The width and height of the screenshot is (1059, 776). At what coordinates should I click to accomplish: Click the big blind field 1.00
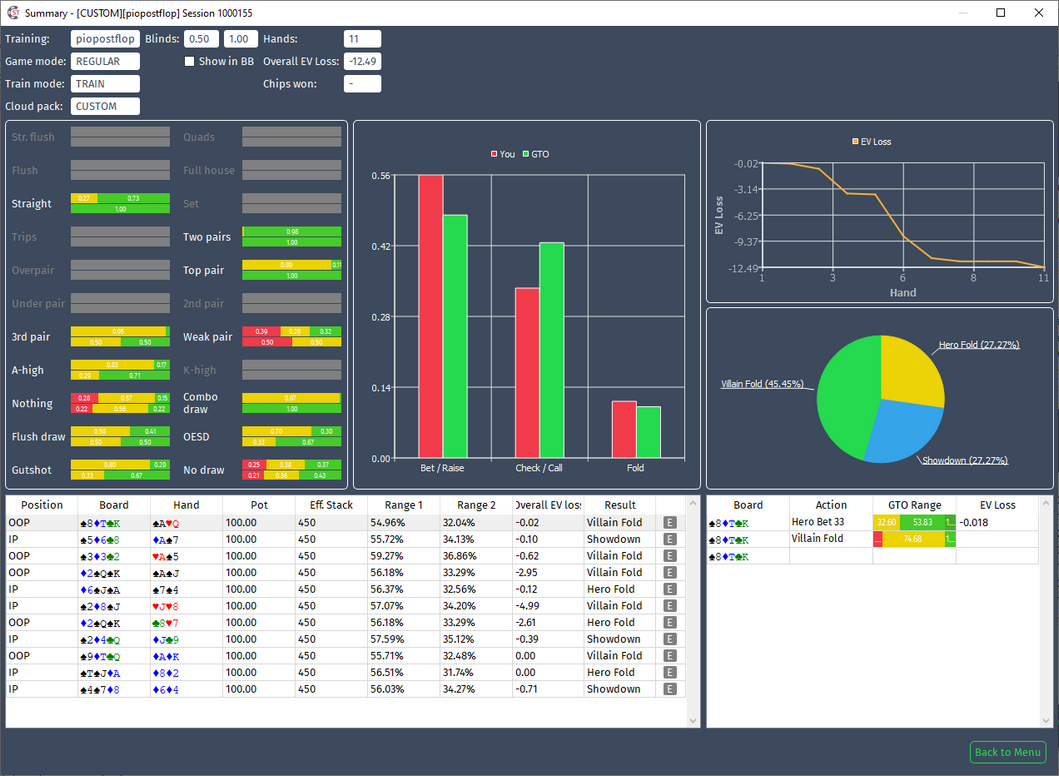241,39
